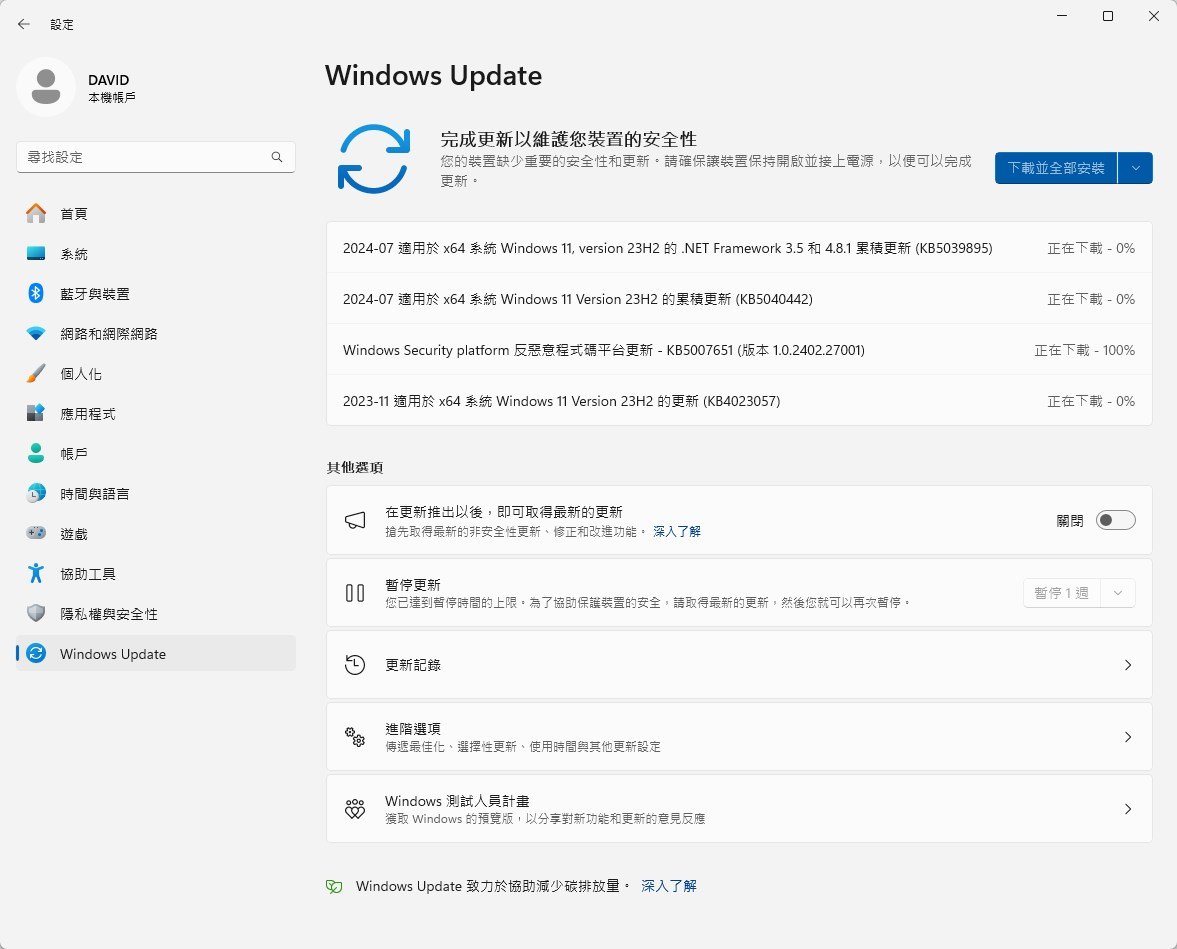Click the 協助工具 accessibility icon
Screen dimensions: 1177x949
pos(36,573)
